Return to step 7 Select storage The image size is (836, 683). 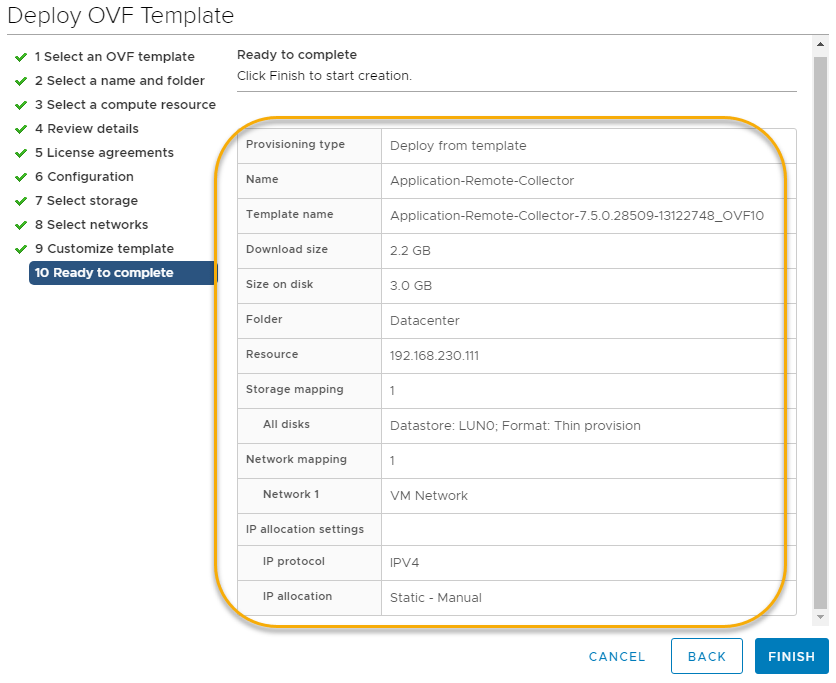click(x=86, y=201)
